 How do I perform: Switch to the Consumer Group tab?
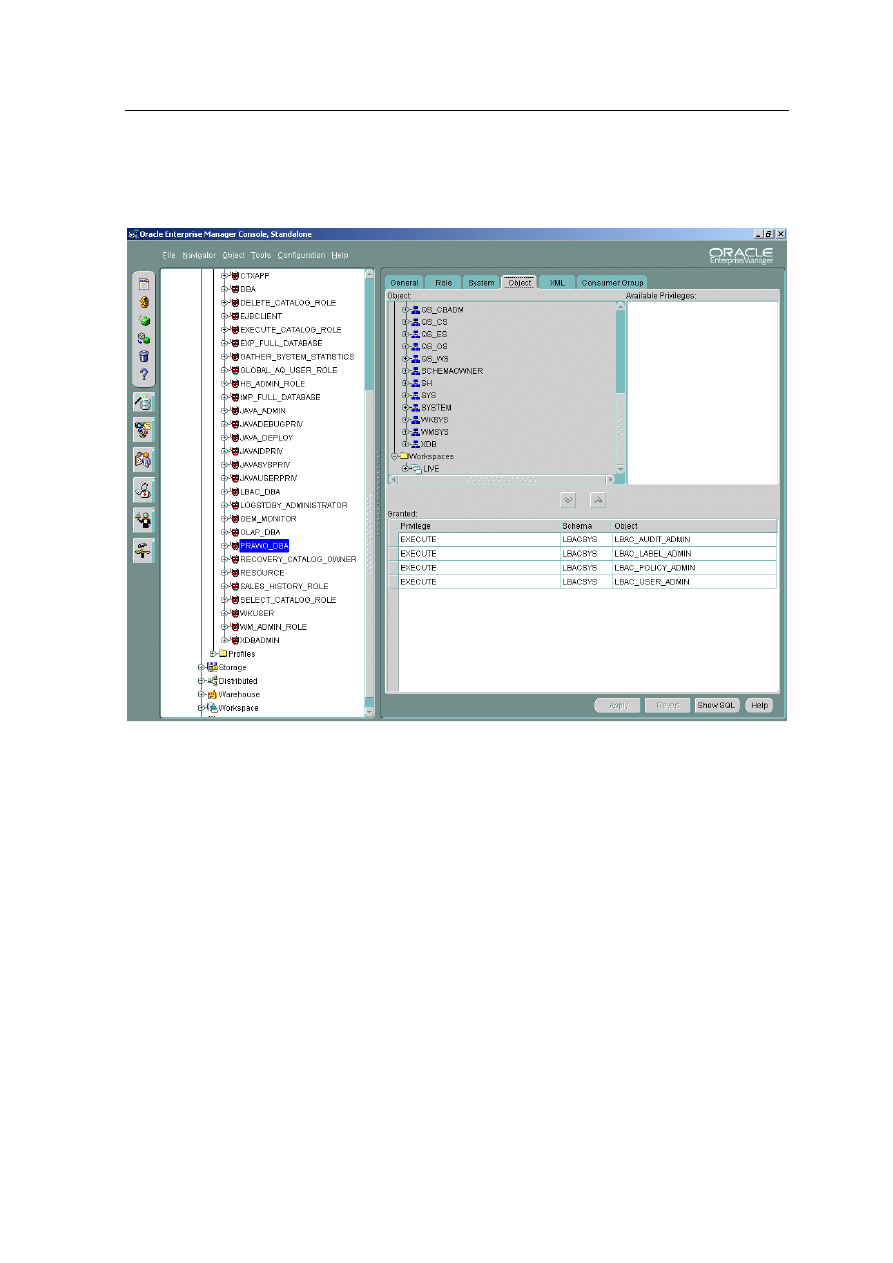point(612,283)
